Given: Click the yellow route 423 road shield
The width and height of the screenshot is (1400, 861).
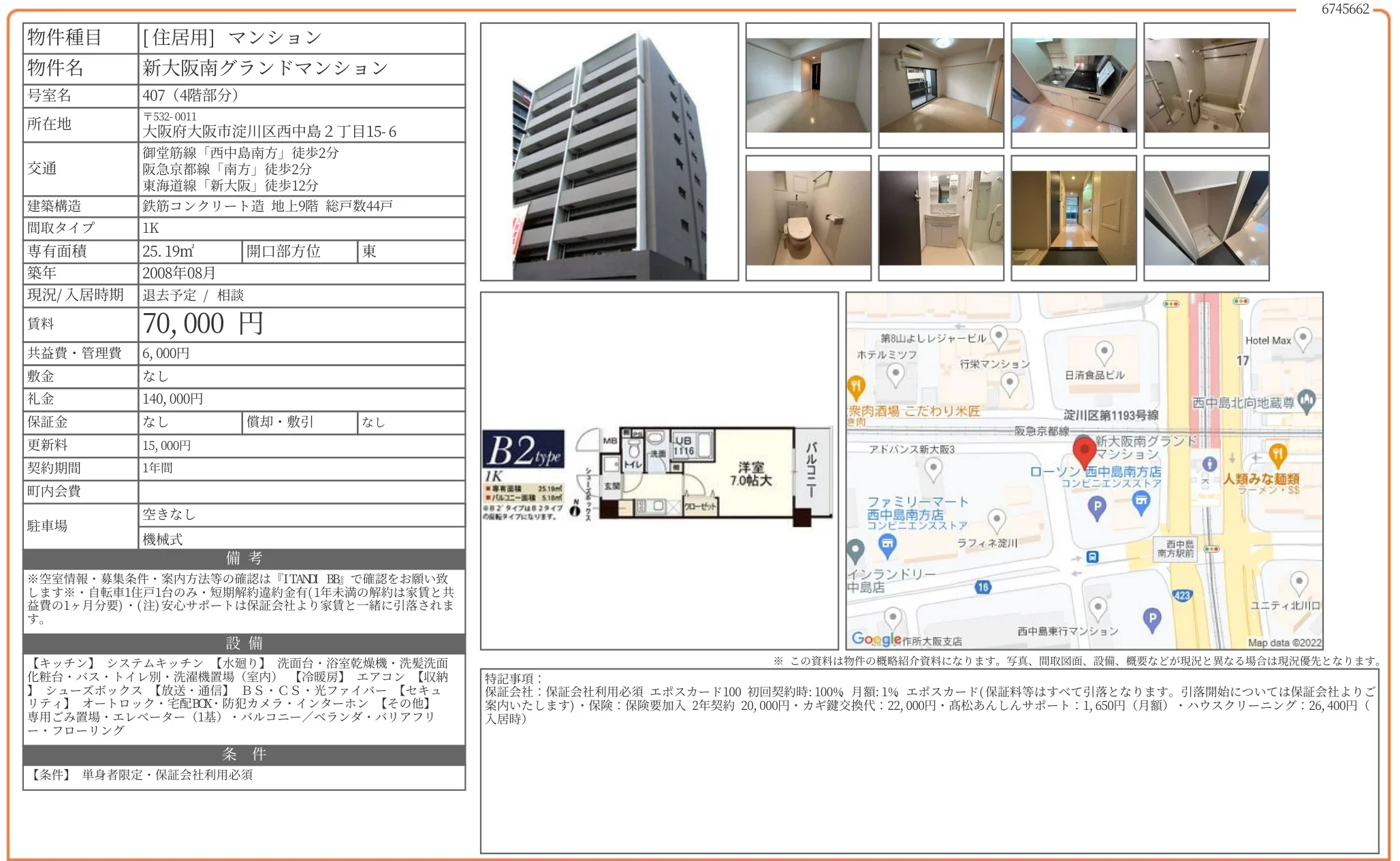Looking at the screenshot, I should 1183,596.
